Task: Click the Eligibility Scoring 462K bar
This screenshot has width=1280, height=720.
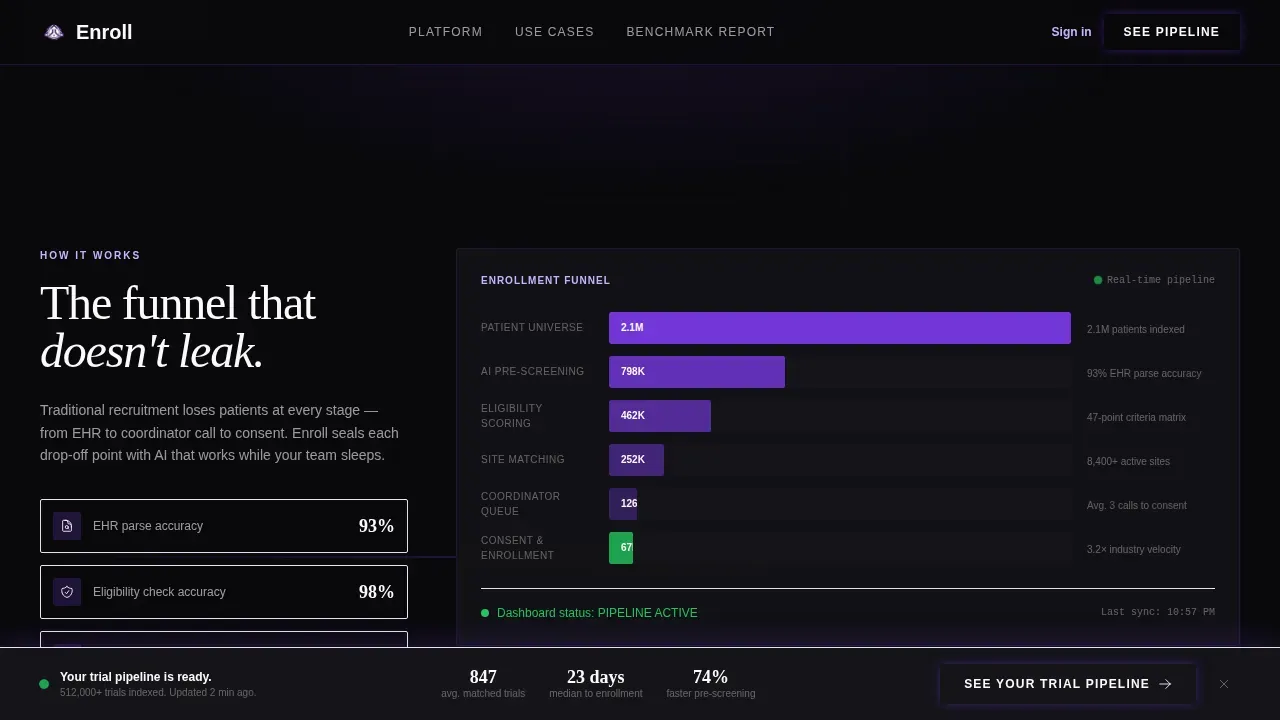Action: coord(660,416)
